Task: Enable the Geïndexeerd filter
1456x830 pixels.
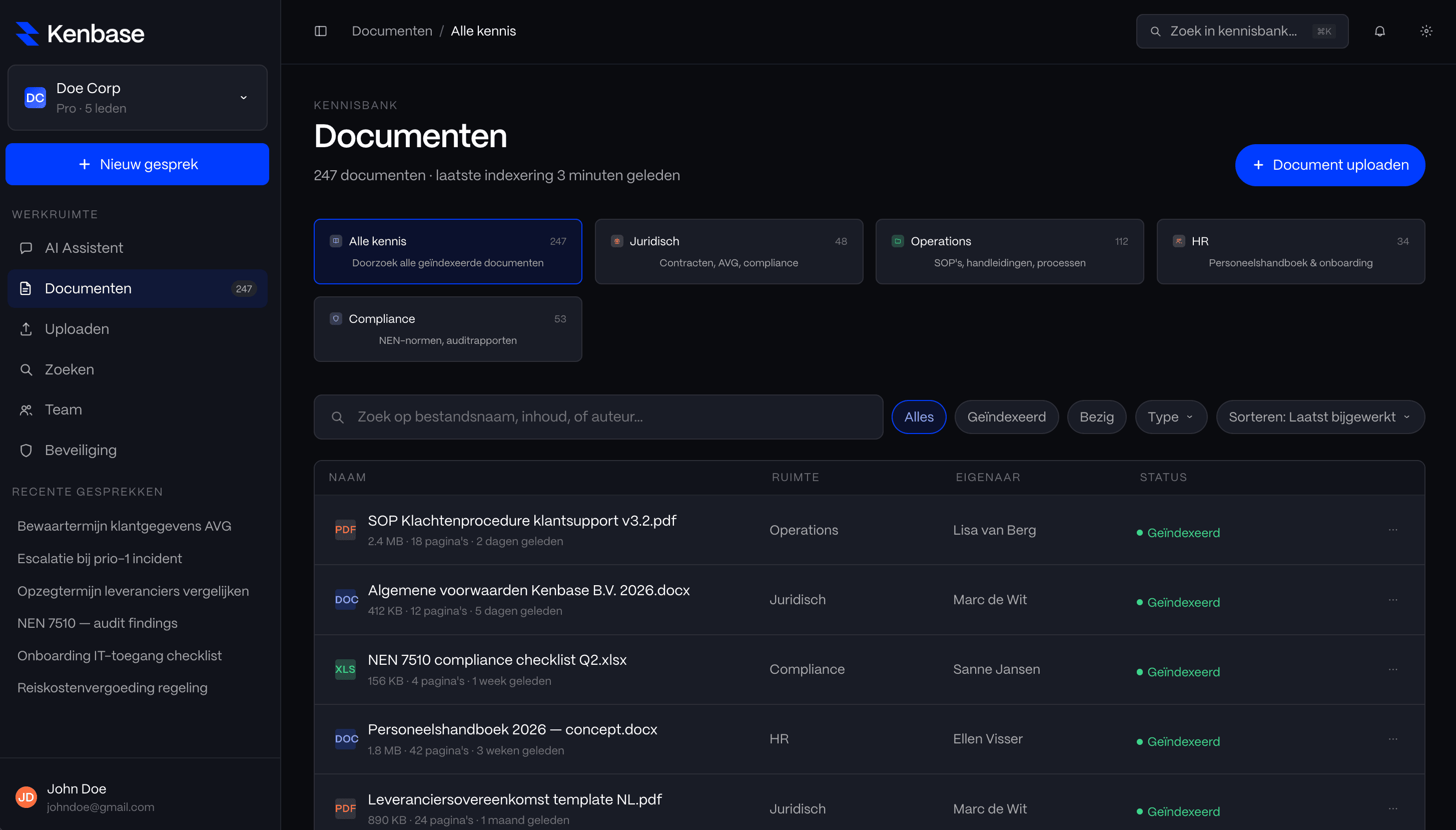Action: [x=1006, y=417]
